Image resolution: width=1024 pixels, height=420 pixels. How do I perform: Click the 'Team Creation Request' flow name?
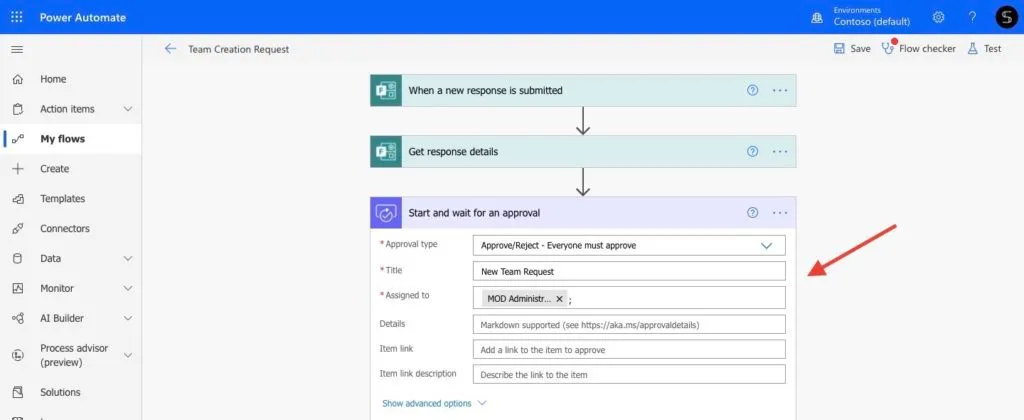(238, 49)
